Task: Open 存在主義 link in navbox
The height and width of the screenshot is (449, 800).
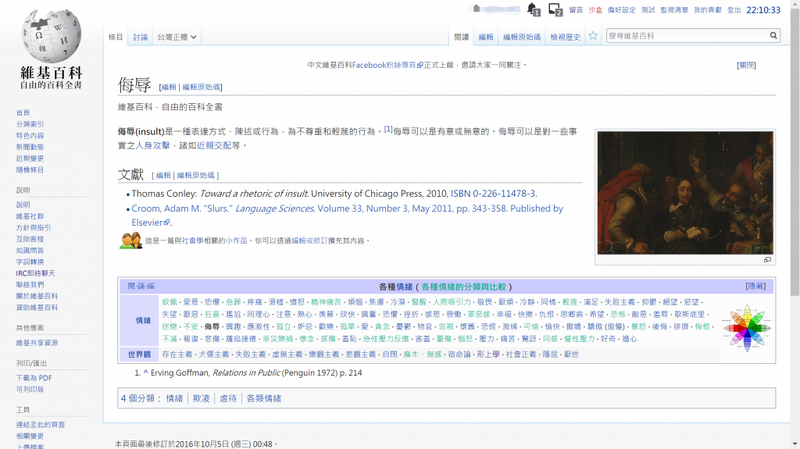Action: pyautogui.click(x=177, y=354)
